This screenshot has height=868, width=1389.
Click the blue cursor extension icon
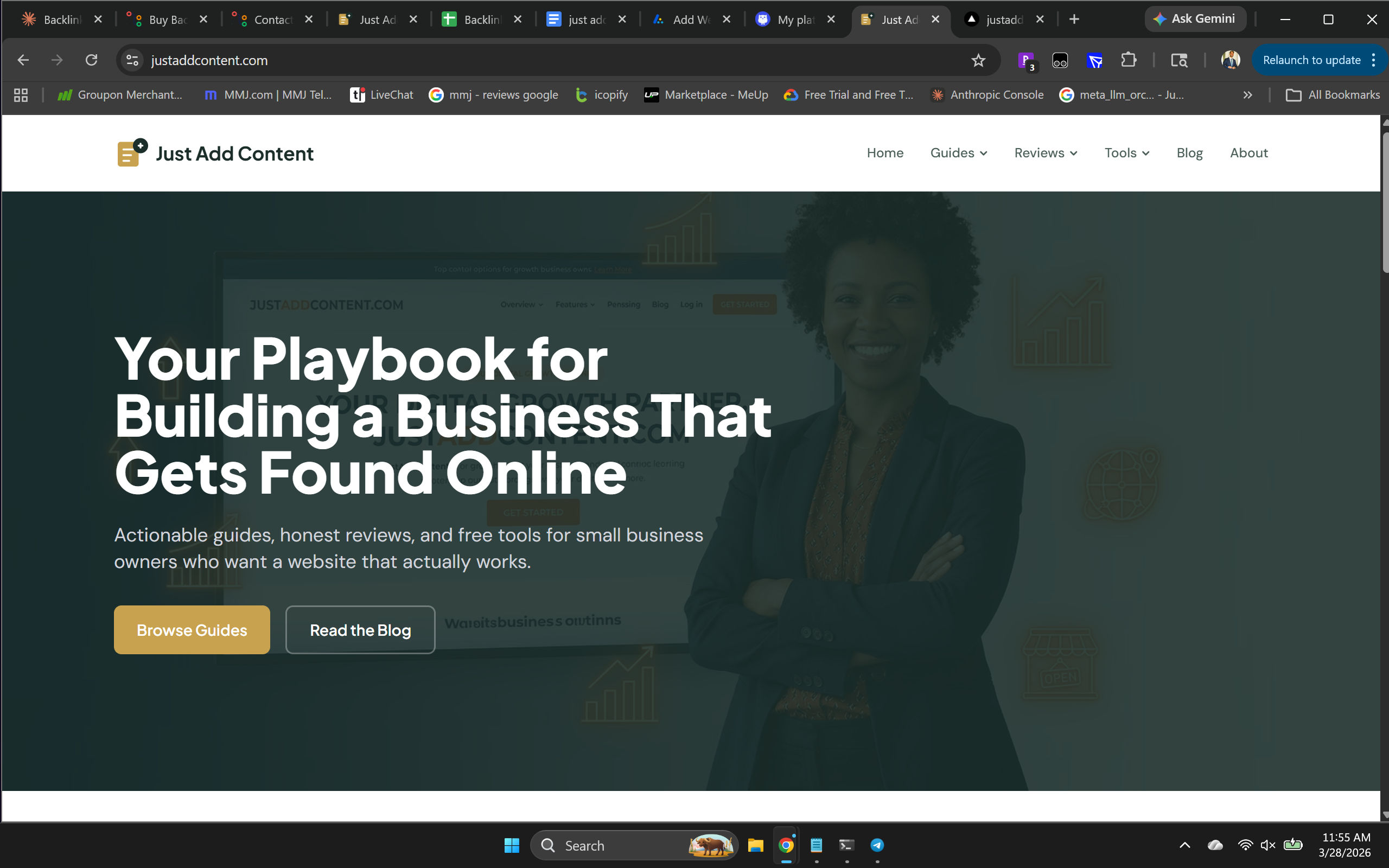coord(1094,60)
